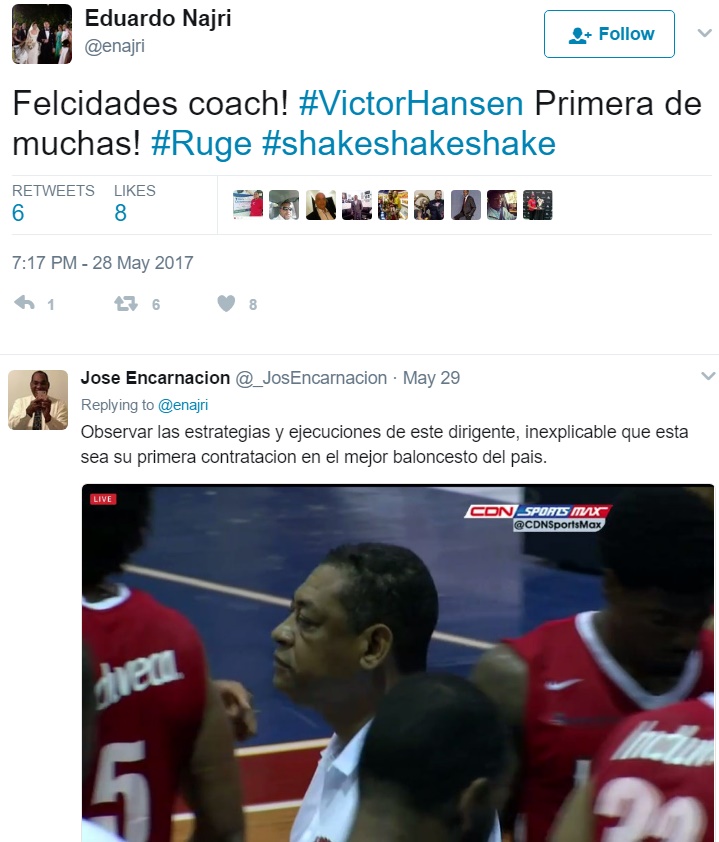719x842 pixels.
Task: Follow Eduardo Najri
Action: click(x=609, y=34)
